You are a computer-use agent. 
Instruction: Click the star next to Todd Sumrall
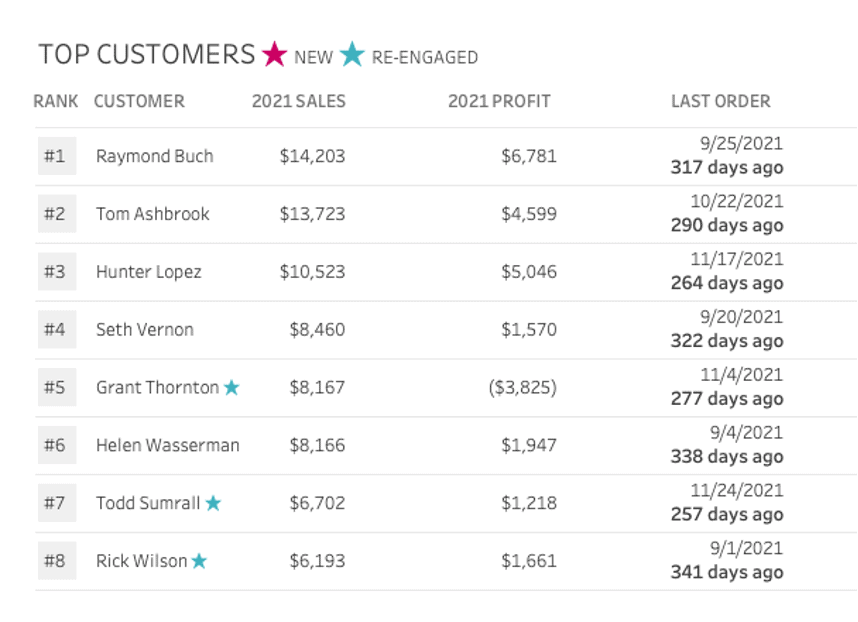(213, 504)
